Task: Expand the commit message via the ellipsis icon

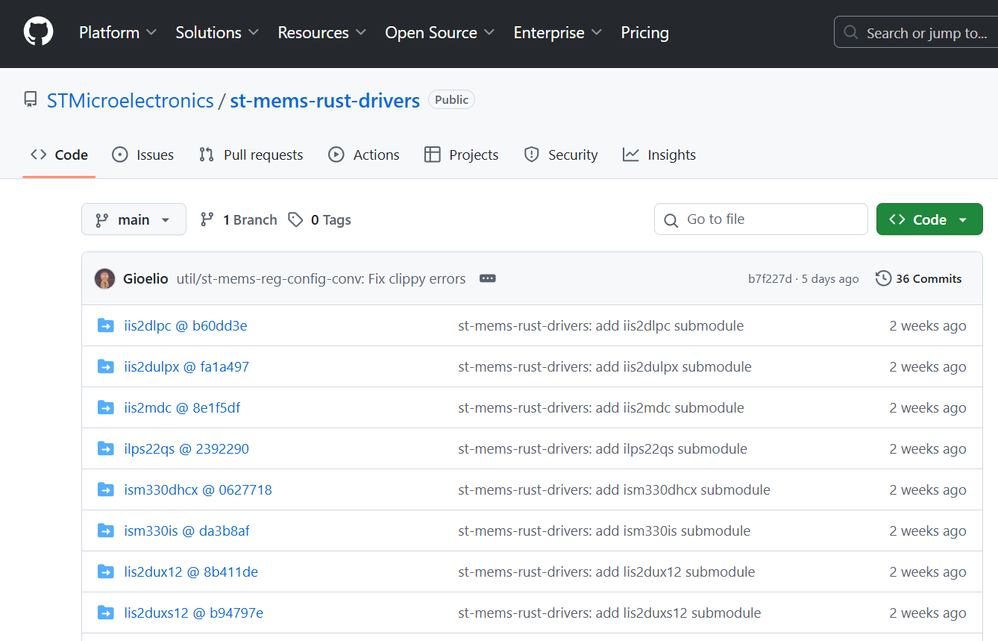Action: click(x=487, y=278)
